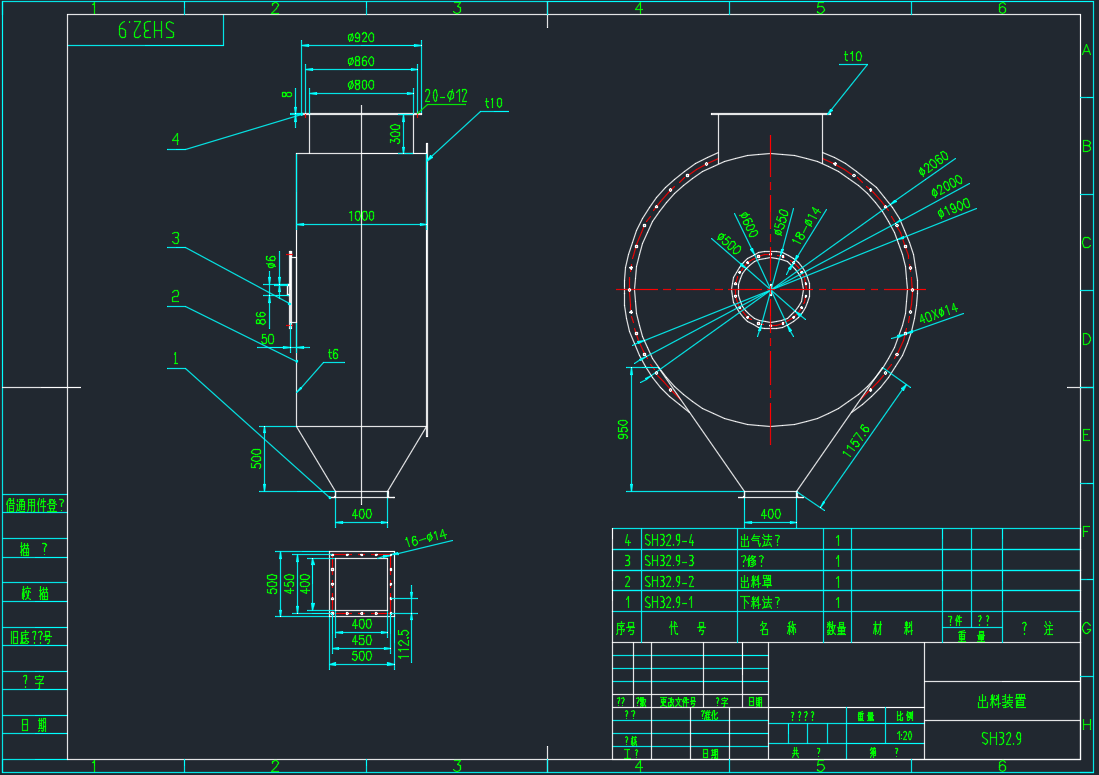Image resolution: width=1099 pixels, height=775 pixels.
Task: Select the 出料装置 drawing title
Action: [1002, 701]
